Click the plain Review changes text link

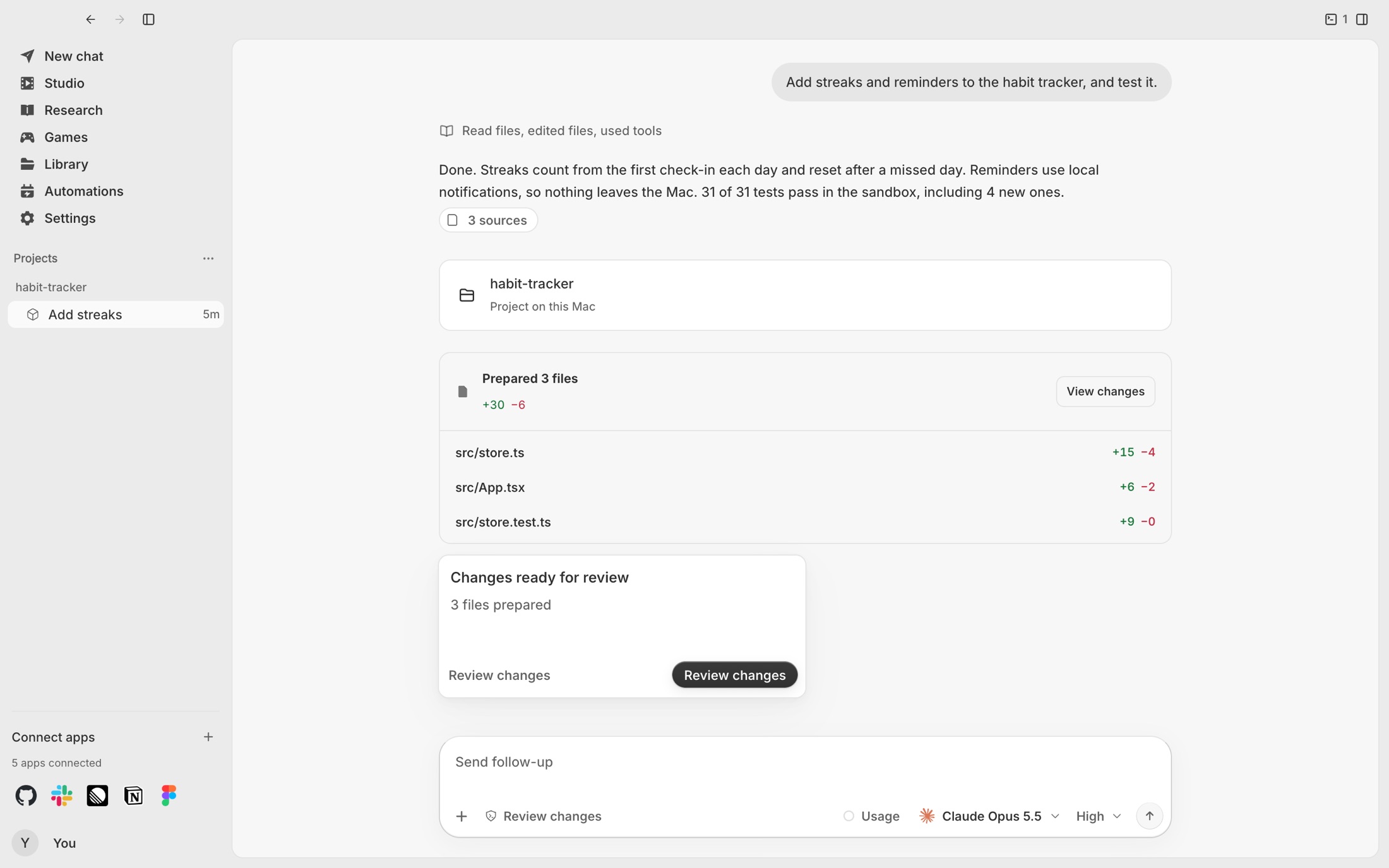click(x=499, y=675)
